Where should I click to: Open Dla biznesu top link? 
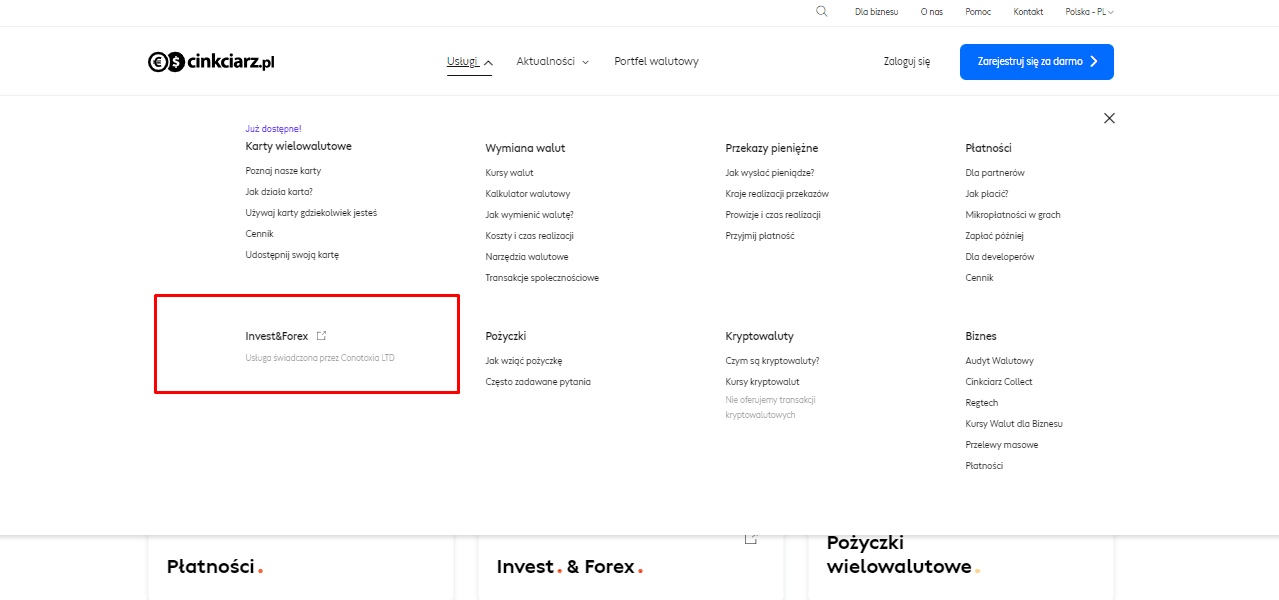click(x=876, y=12)
